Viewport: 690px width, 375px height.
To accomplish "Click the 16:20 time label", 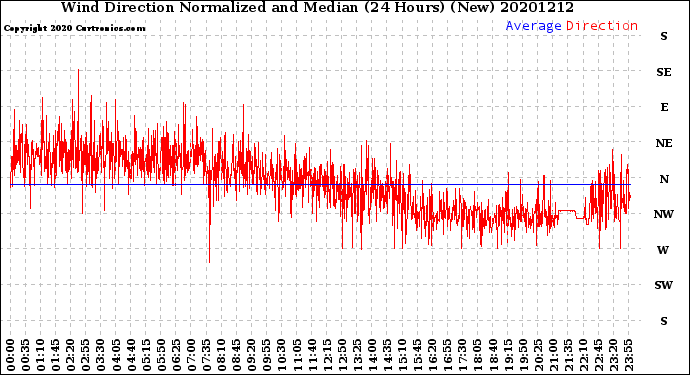I will click(x=432, y=355).
